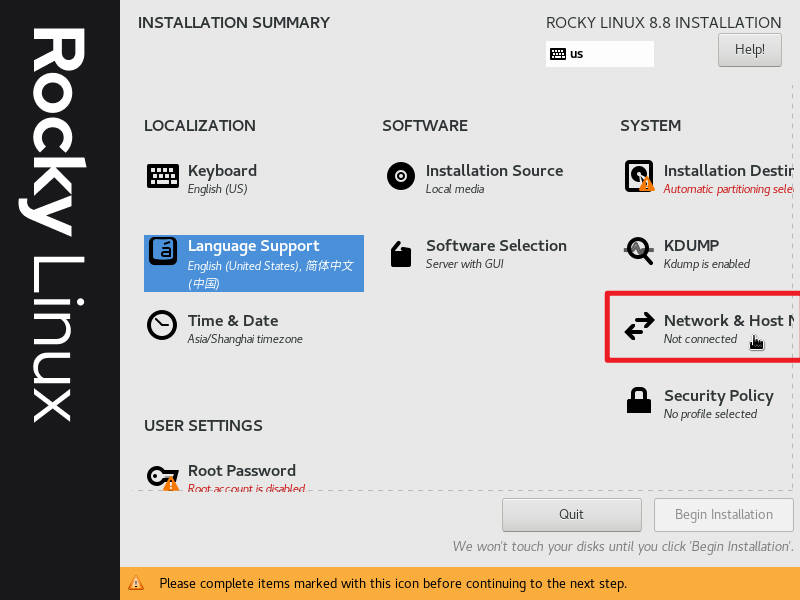Click the Root Password title
The image size is (800, 600).
click(242, 470)
